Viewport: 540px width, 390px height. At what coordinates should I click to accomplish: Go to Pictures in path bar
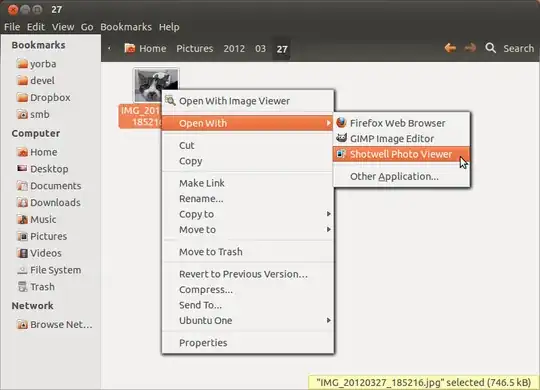pyautogui.click(x=195, y=48)
